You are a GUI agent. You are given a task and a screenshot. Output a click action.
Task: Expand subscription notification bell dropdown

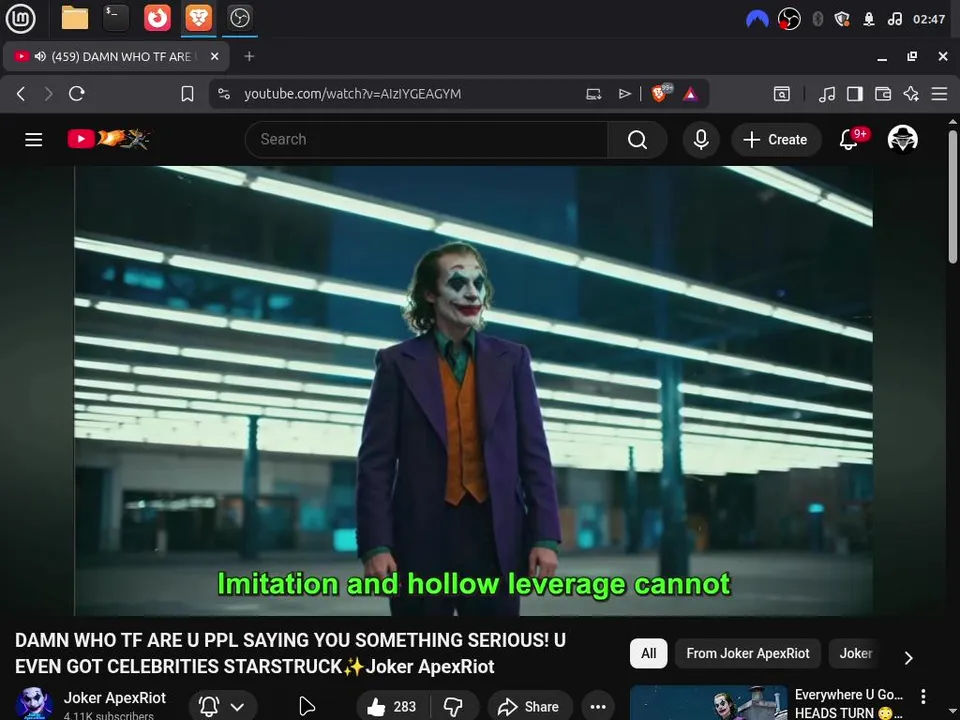pyautogui.click(x=223, y=707)
